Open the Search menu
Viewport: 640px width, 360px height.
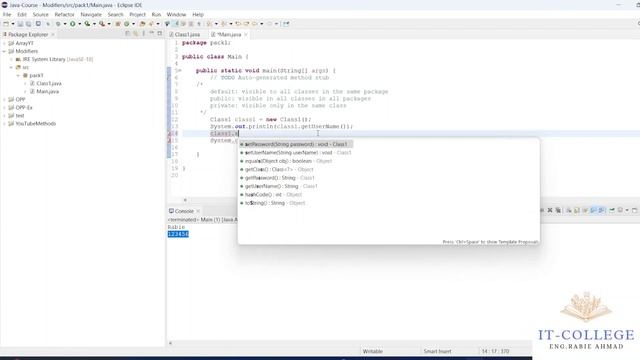pyautogui.click(x=116, y=14)
